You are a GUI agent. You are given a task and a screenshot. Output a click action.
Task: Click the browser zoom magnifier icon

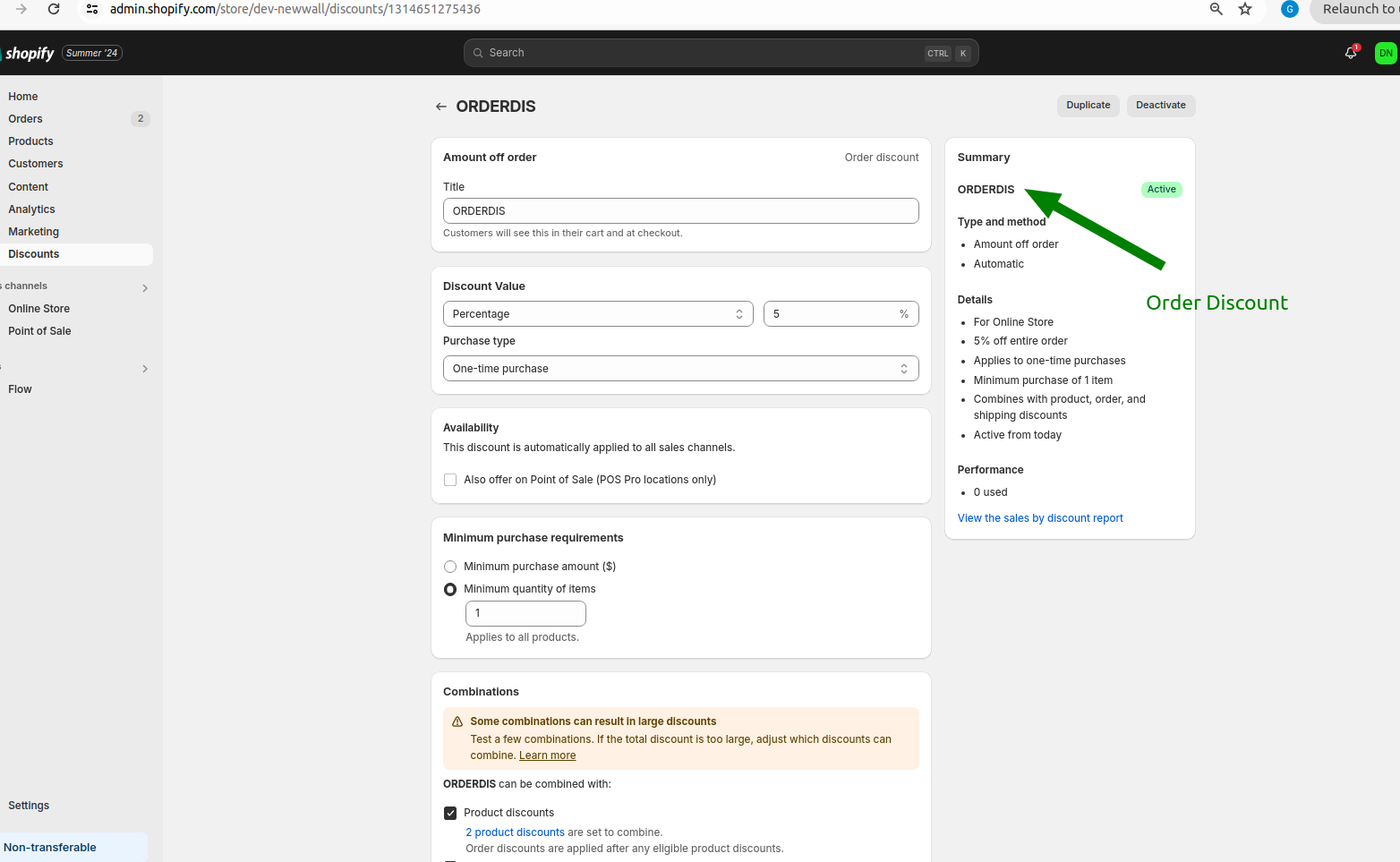(1216, 9)
